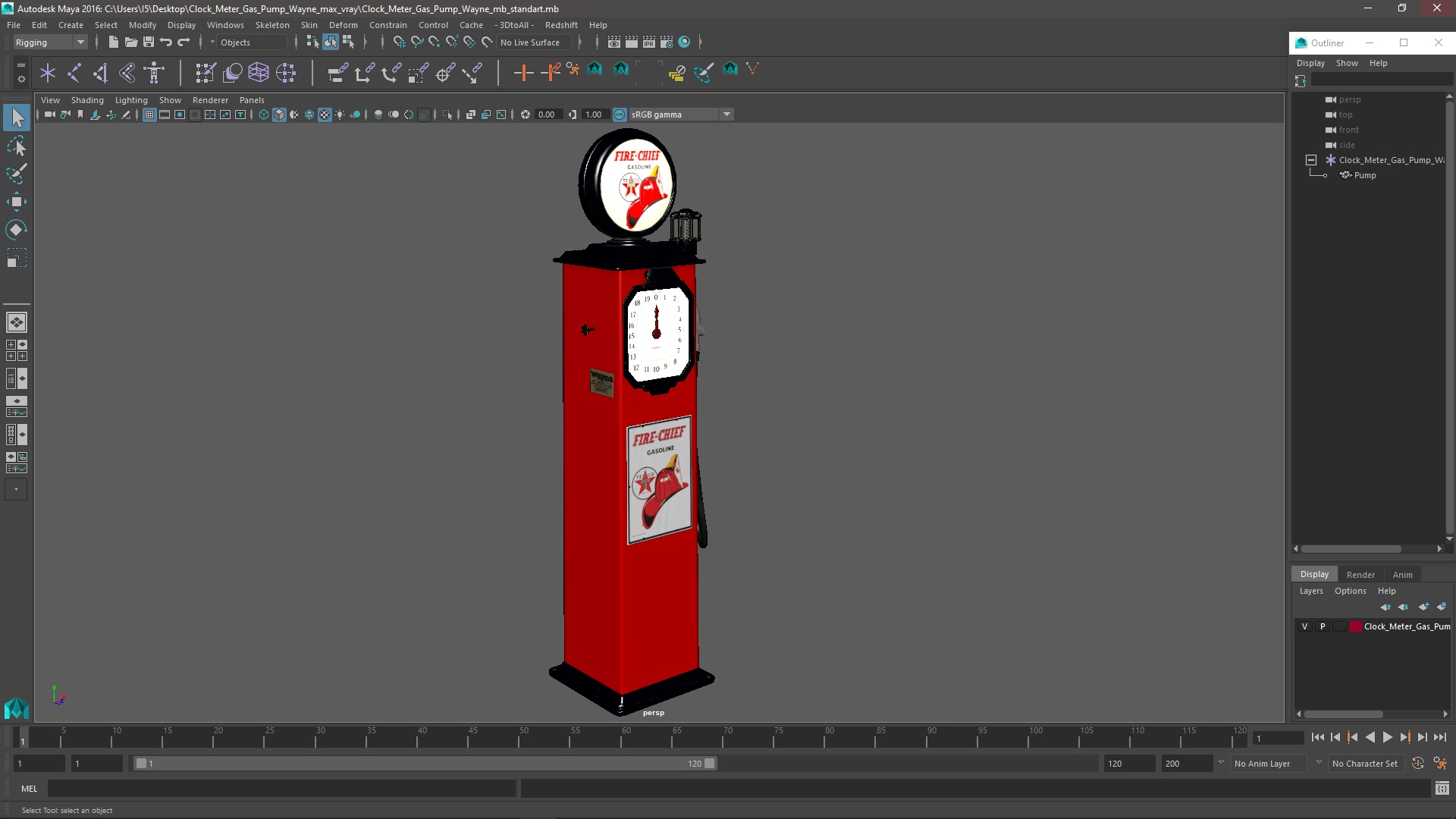Expand Clock_Meter_Gas_Pump outliner item
1456x819 pixels.
coord(1311,159)
